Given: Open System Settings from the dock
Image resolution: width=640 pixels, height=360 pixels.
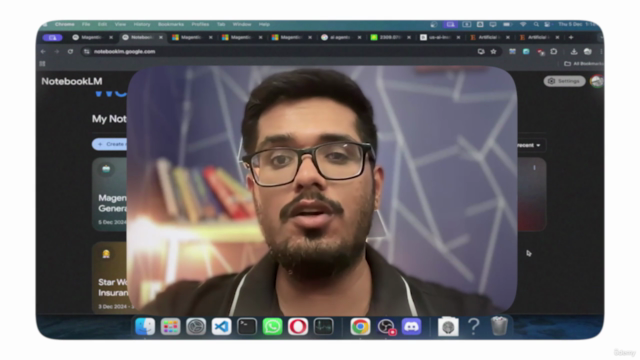Looking at the screenshot, I should [196, 327].
